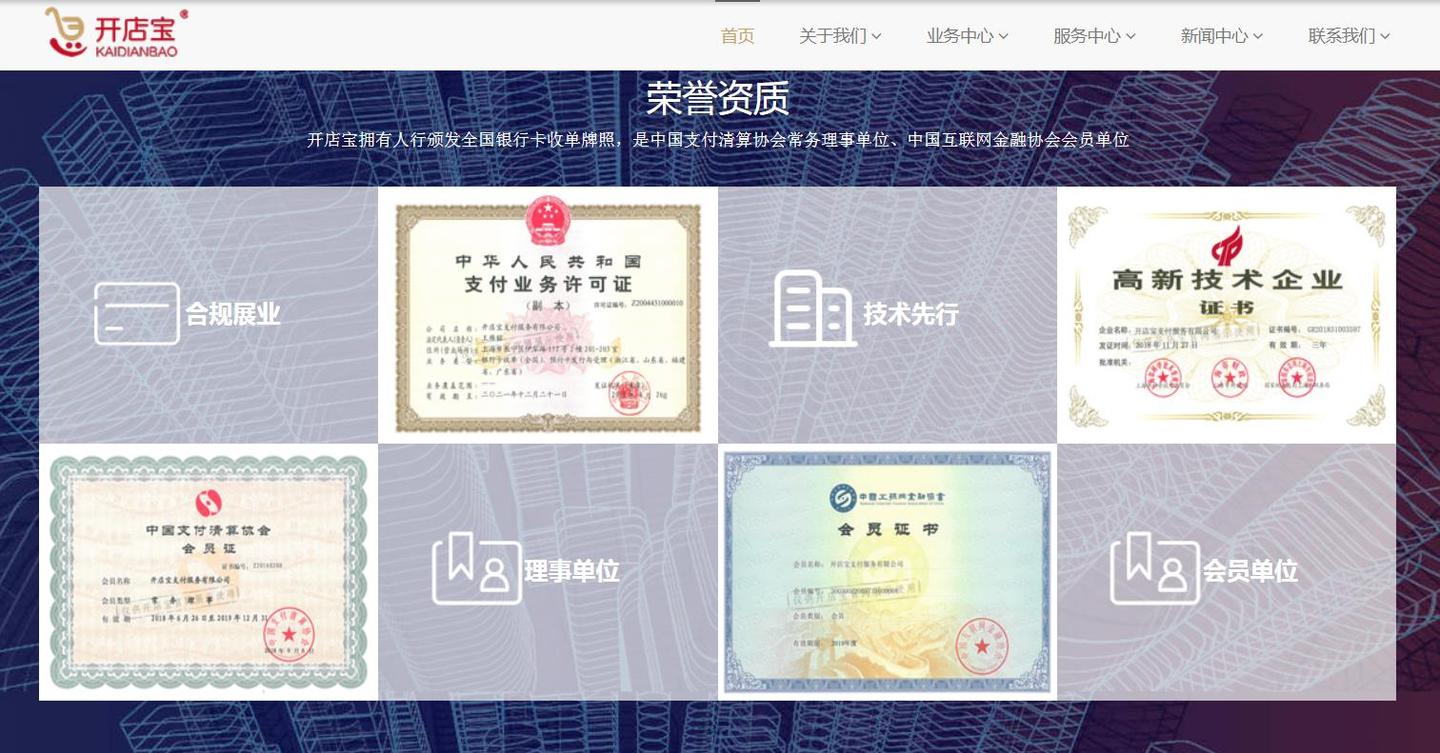Click the subtitle starting with 开店宝拥有人行颁发
This screenshot has width=1440, height=753.
[x=718, y=140]
